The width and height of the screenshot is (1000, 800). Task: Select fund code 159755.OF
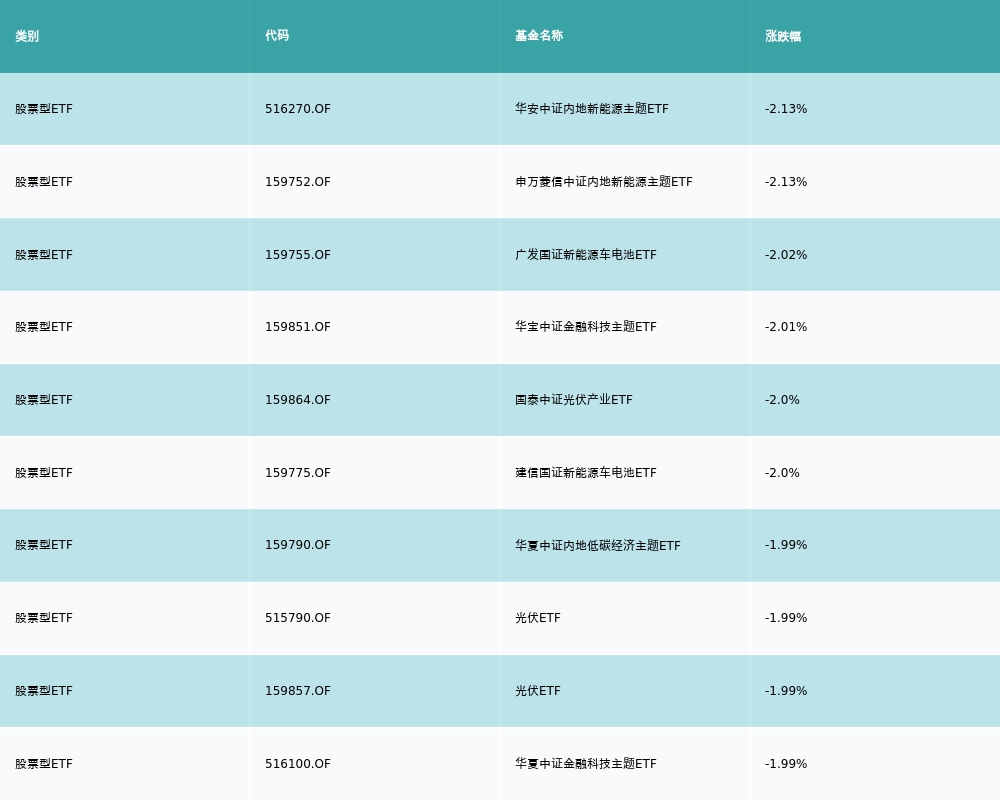(x=298, y=255)
